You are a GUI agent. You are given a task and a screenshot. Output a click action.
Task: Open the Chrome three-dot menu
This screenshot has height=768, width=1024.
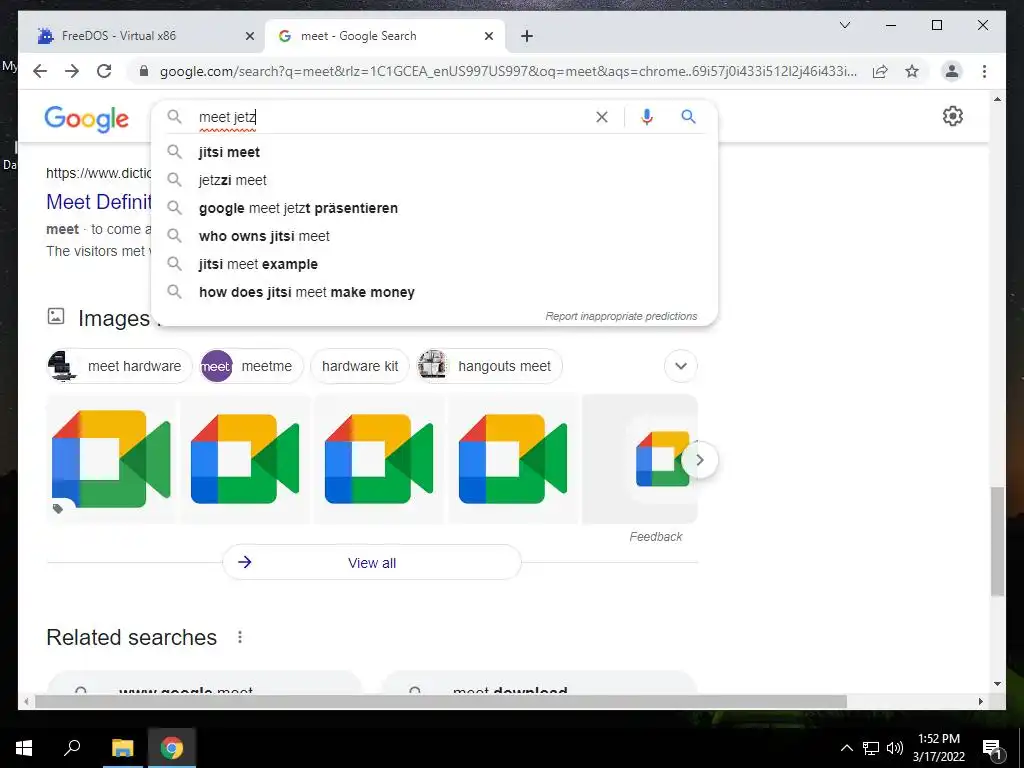pyautogui.click(x=984, y=71)
